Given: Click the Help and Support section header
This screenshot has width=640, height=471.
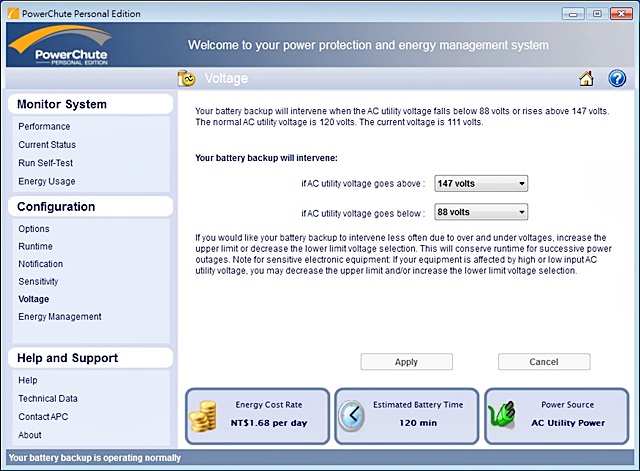Looking at the screenshot, I should [90, 358].
